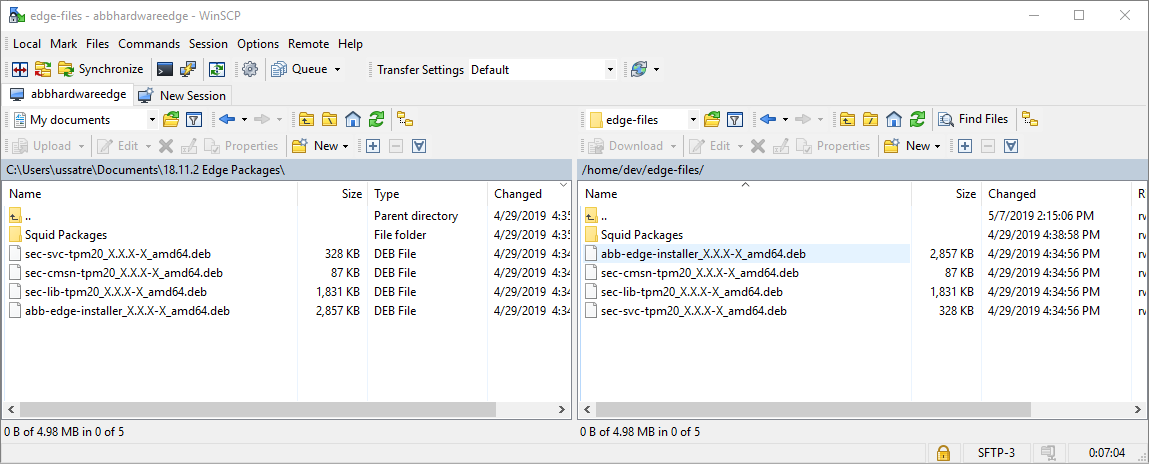Click the local Root Directory icon

click(x=330, y=119)
